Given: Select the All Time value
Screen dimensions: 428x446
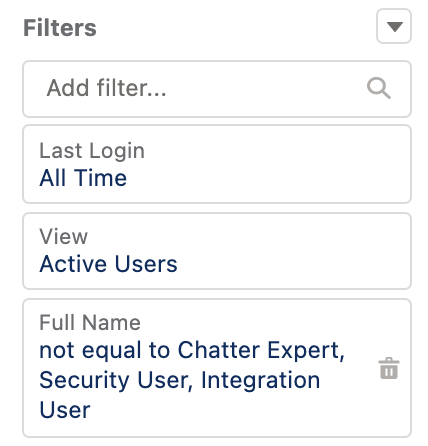Looking at the screenshot, I should [x=83, y=178].
